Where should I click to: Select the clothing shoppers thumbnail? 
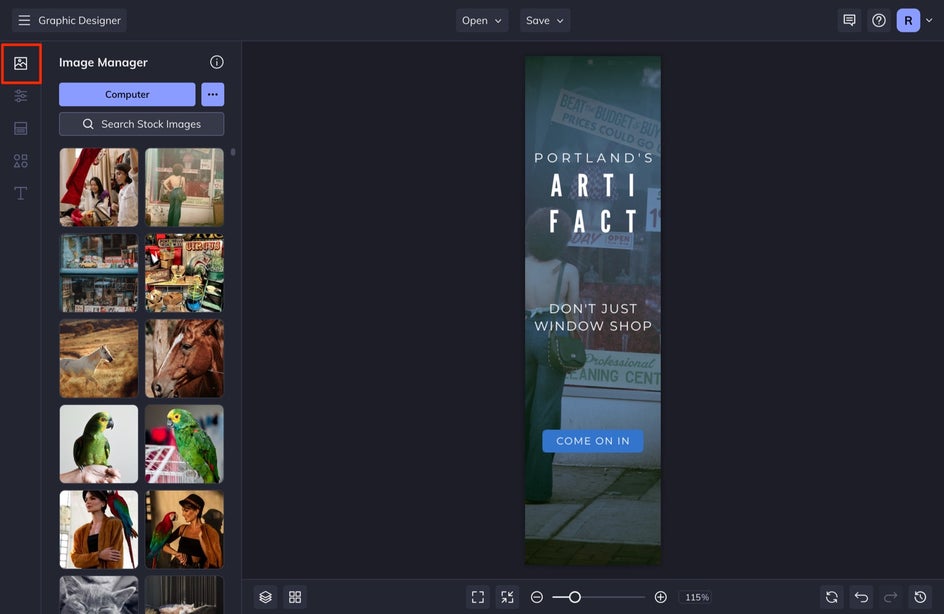click(x=99, y=187)
